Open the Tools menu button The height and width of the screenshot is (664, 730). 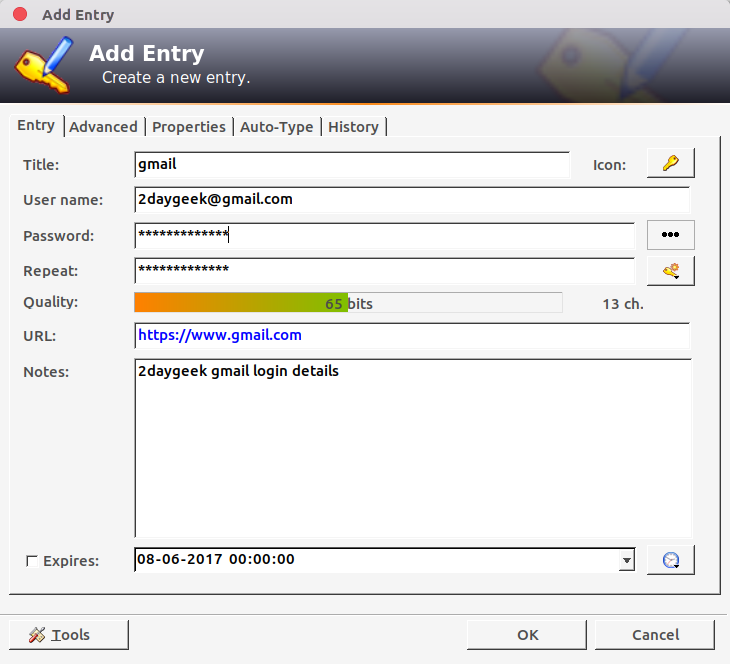(69, 635)
